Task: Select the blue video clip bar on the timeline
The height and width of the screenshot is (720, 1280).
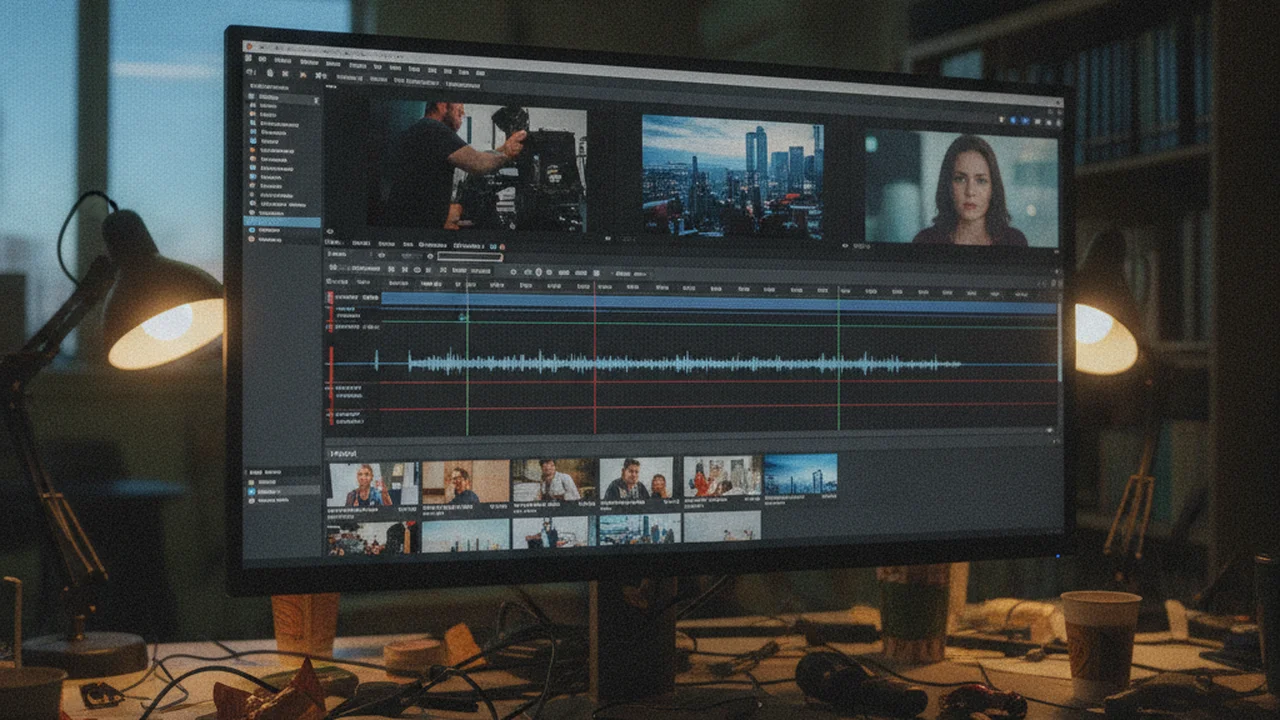Action: pyautogui.click(x=718, y=301)
